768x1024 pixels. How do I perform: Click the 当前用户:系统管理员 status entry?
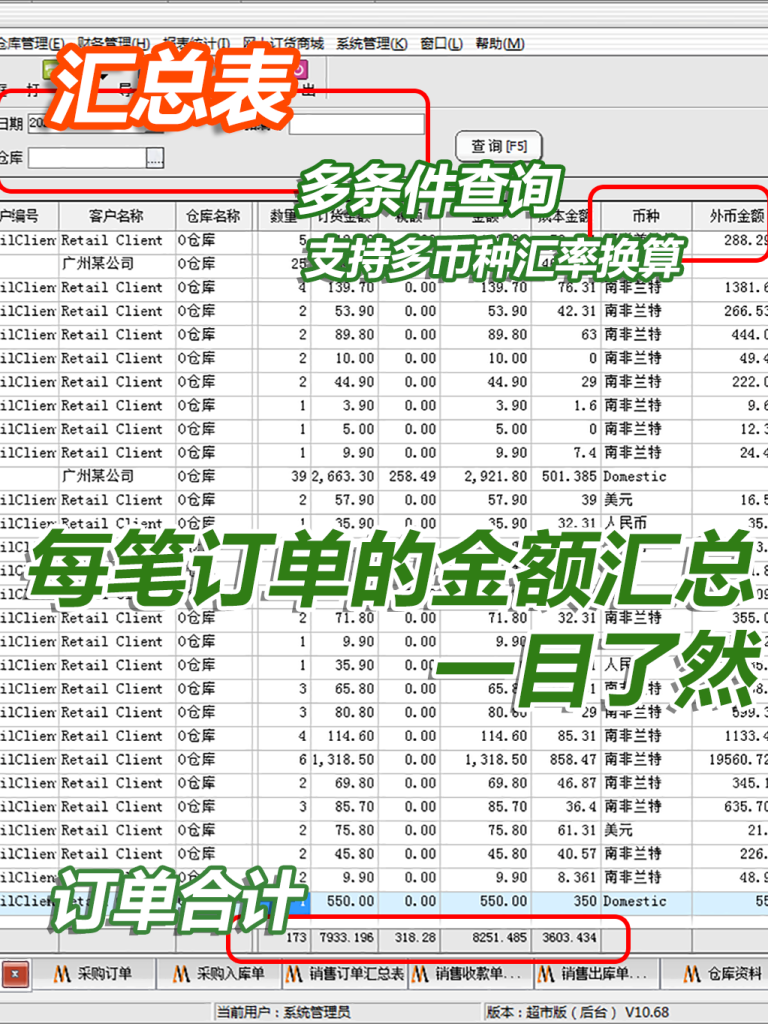point(283,1013)
